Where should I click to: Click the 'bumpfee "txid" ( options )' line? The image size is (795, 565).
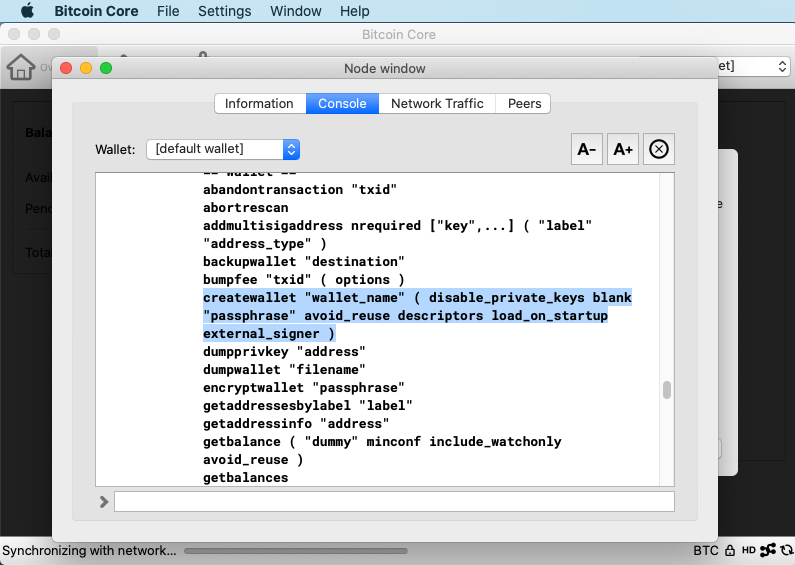click(x=304, y=279)
